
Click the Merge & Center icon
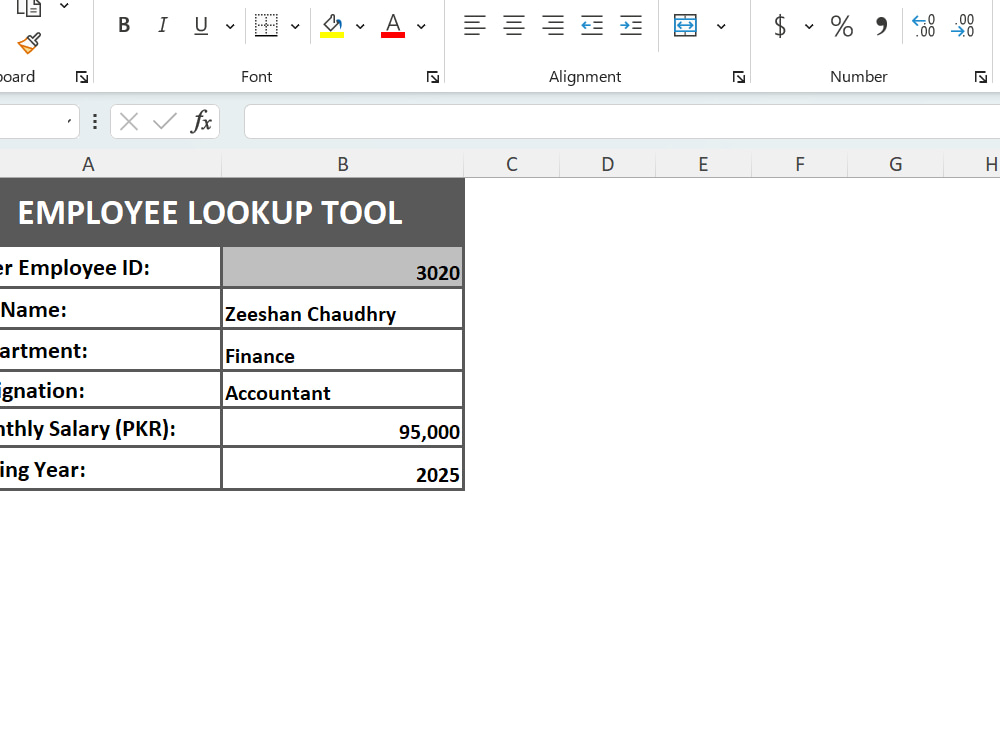coord(685,26)
